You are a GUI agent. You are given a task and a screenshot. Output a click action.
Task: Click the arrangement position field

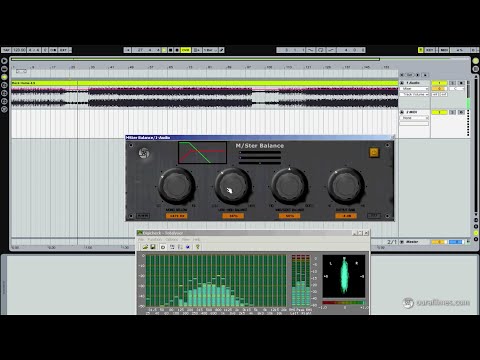point(147,50)
